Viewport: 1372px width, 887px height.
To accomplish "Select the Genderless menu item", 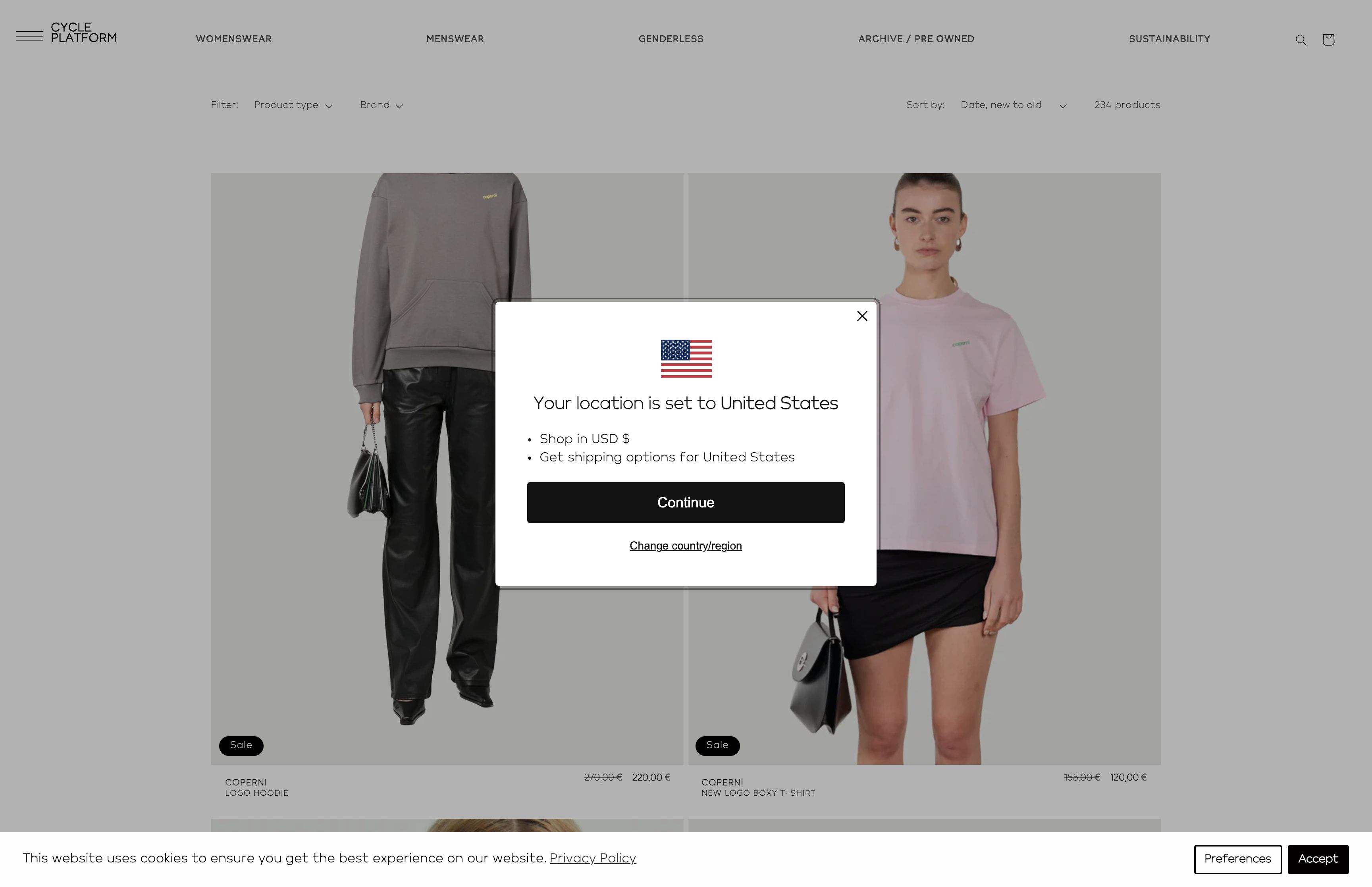I will (671, 39).
